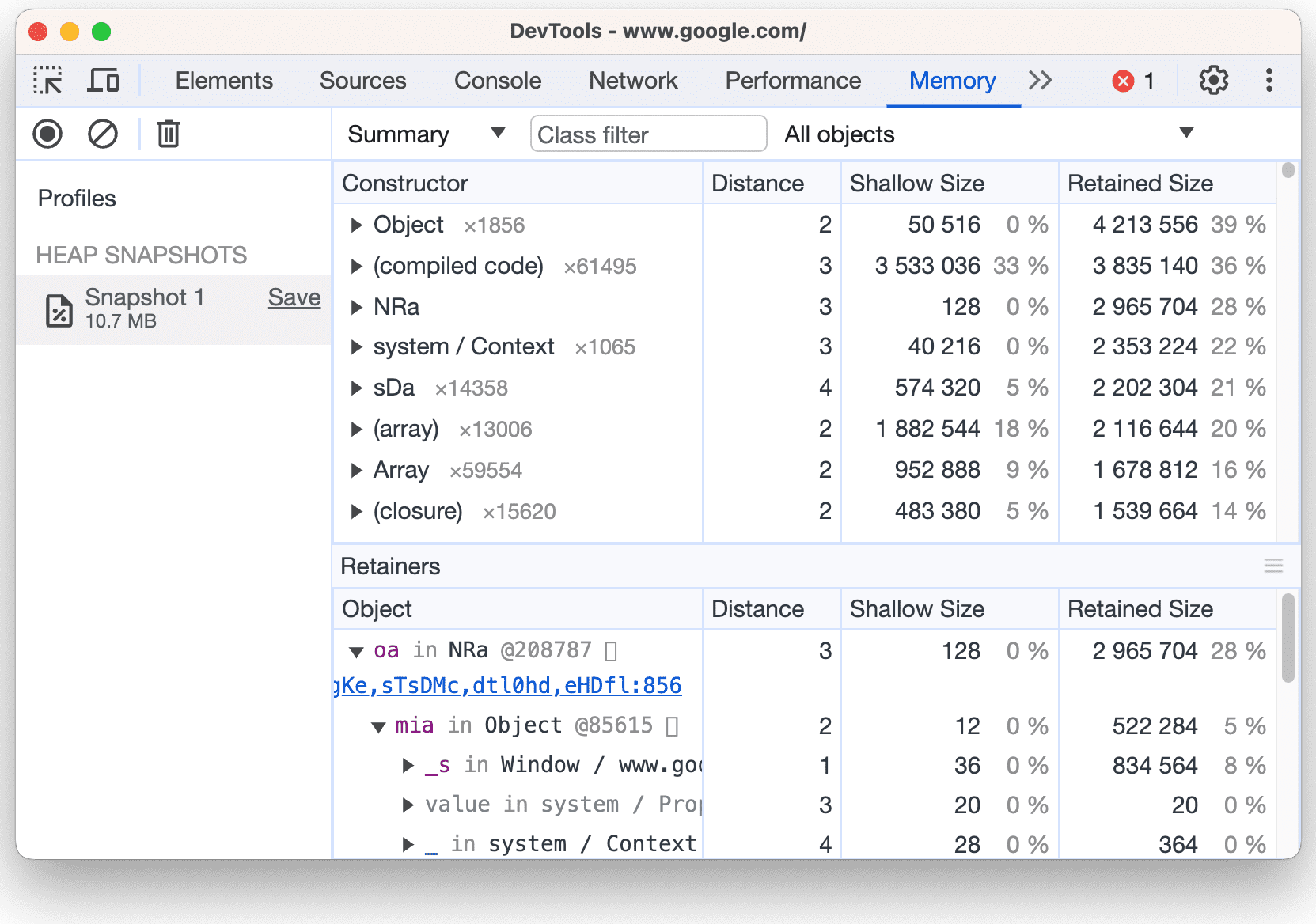Expand the Object constructor row

356,225
